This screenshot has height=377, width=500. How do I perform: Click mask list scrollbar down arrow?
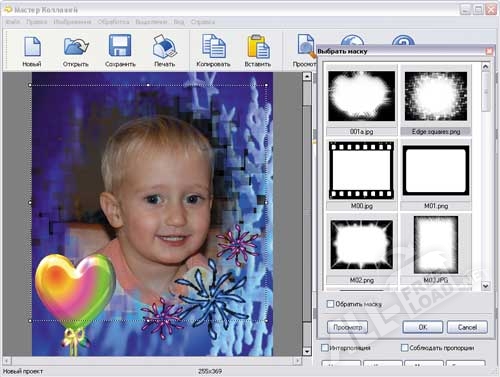(x=486, y=286)
